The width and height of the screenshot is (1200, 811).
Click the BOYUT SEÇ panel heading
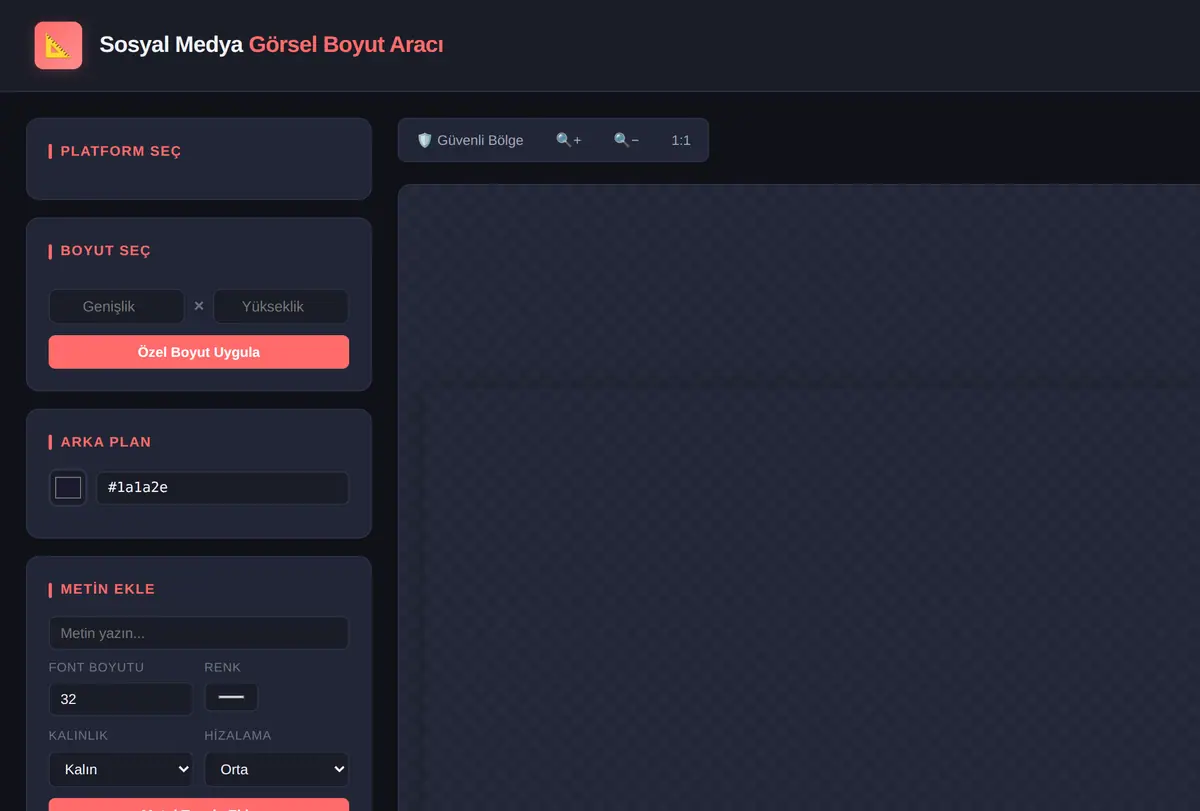pos(106,251)
